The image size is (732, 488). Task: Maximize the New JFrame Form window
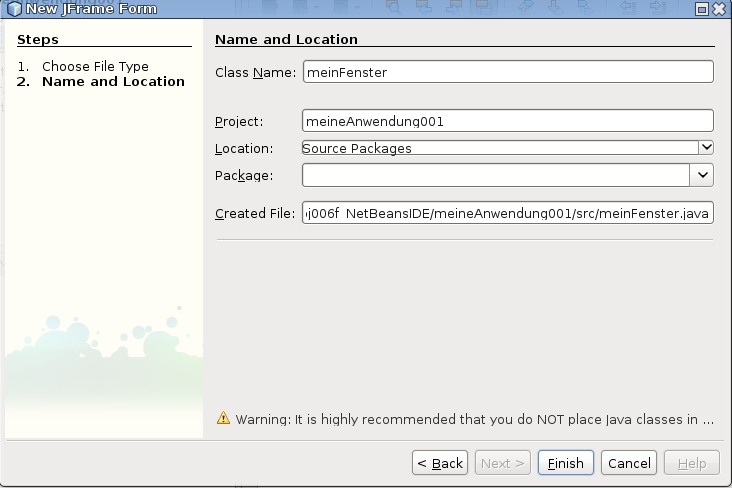(x=702, y=9)
